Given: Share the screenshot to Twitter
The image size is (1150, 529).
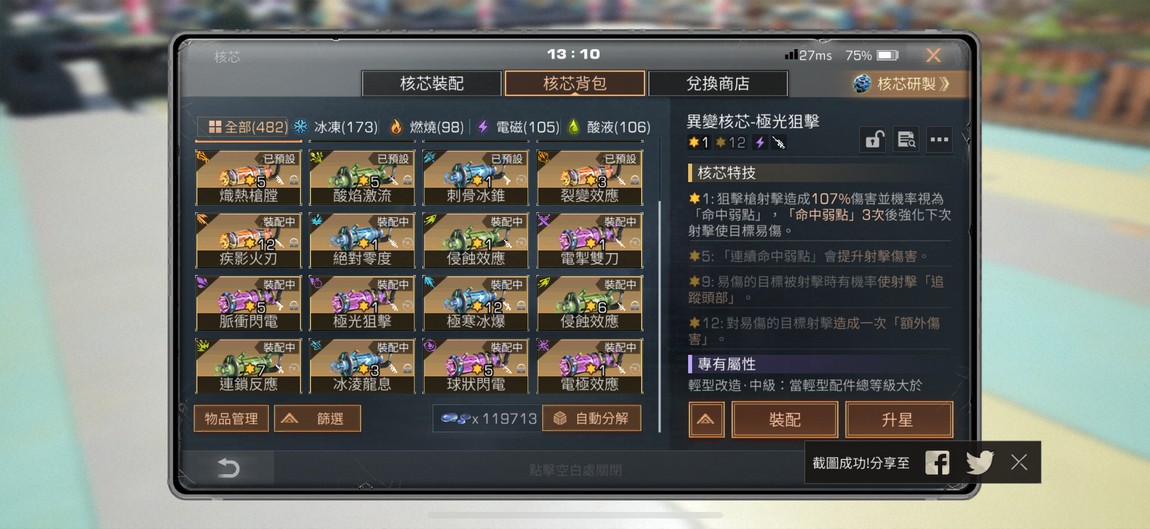Looking at the screenshot, I should point(980,462).
